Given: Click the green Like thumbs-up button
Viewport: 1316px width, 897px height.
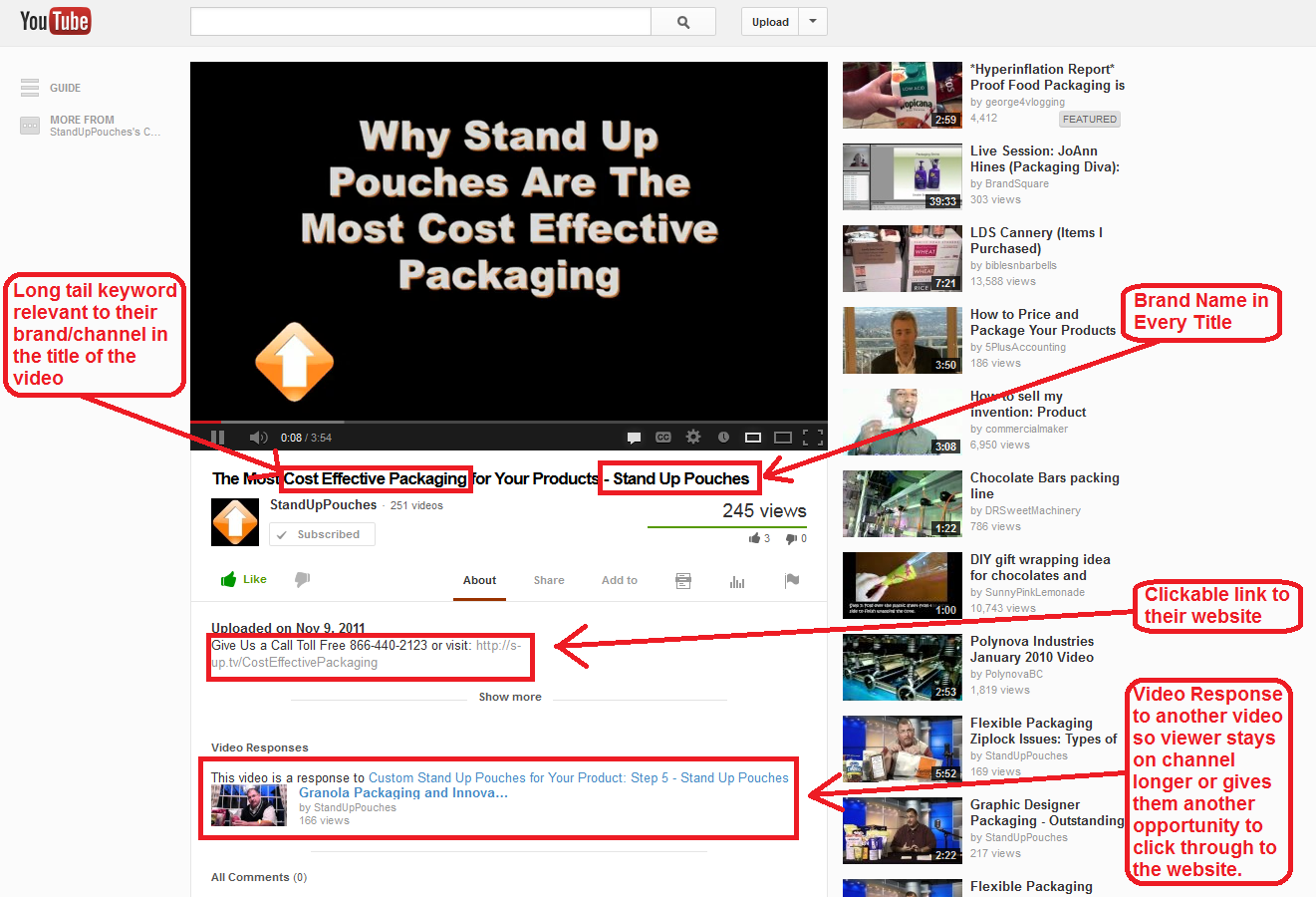Looking at the screenshot, I should (243, 579).
